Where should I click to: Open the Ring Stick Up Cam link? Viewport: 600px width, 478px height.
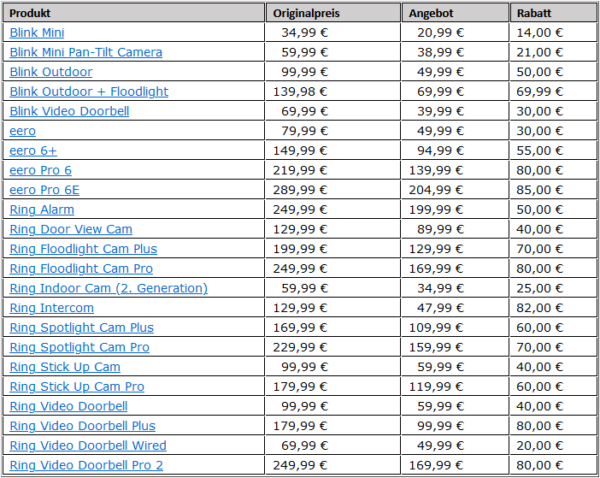65,367
